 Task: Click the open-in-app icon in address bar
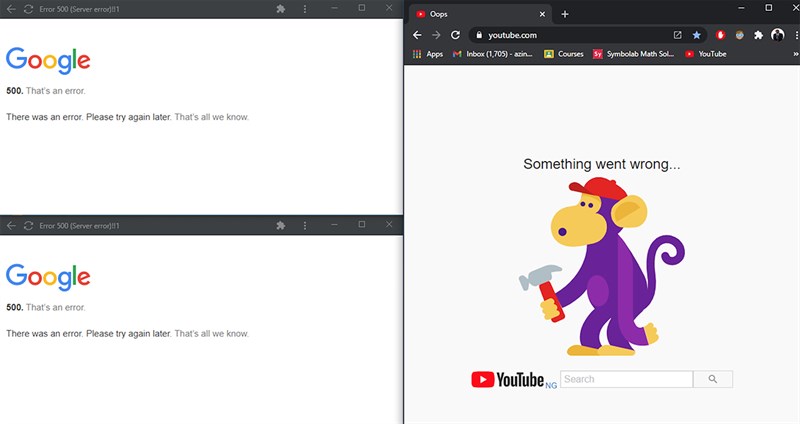(678, 35)
